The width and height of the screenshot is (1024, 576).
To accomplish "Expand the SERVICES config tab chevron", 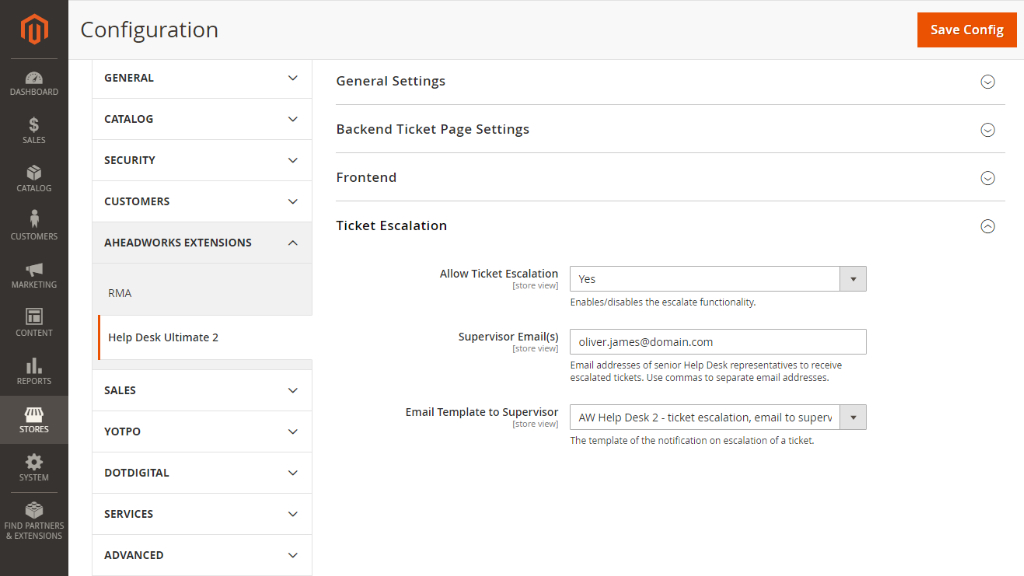I will point(293,513).
